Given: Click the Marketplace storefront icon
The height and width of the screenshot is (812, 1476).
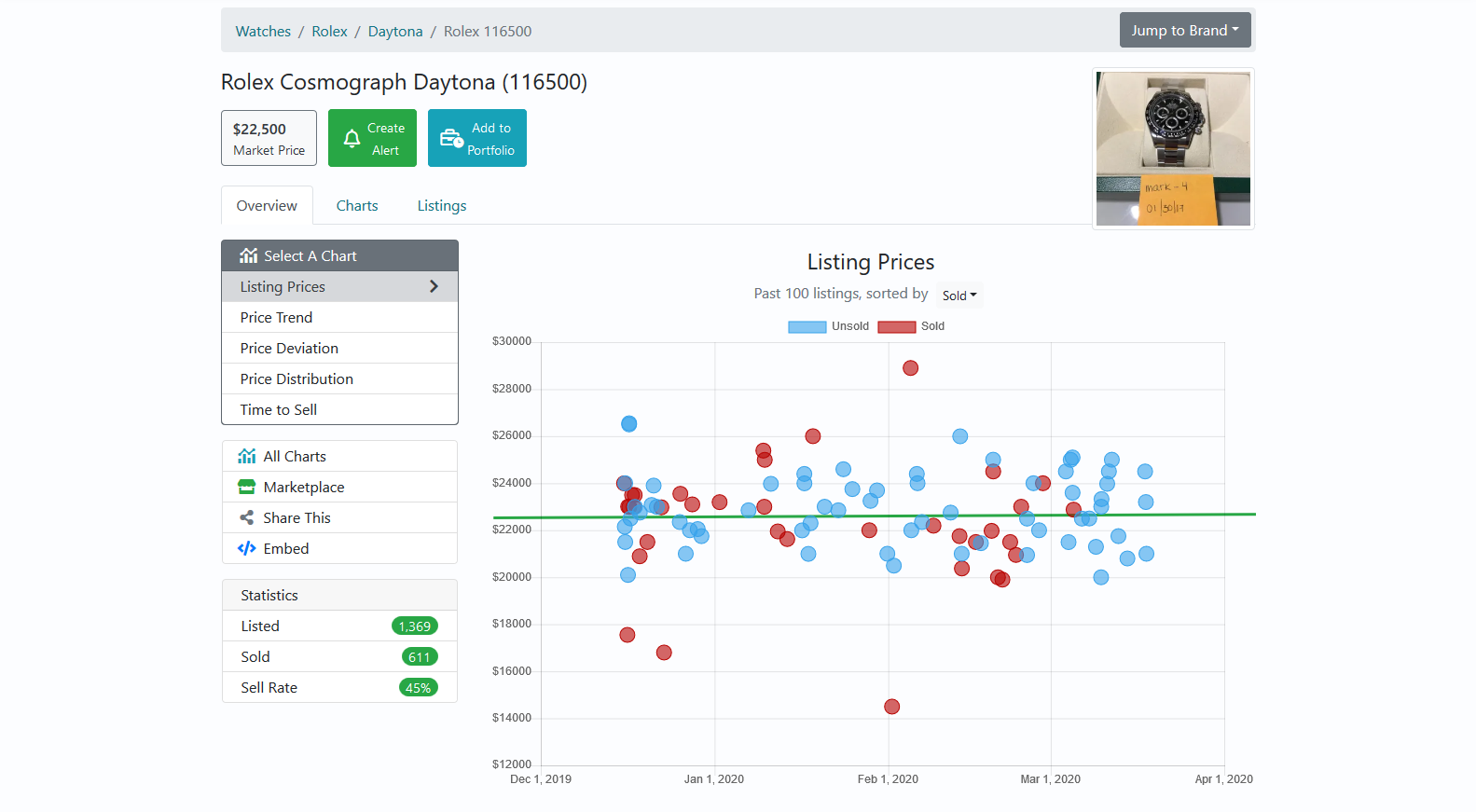Looking at the screenshot, I should click(246, 487).
